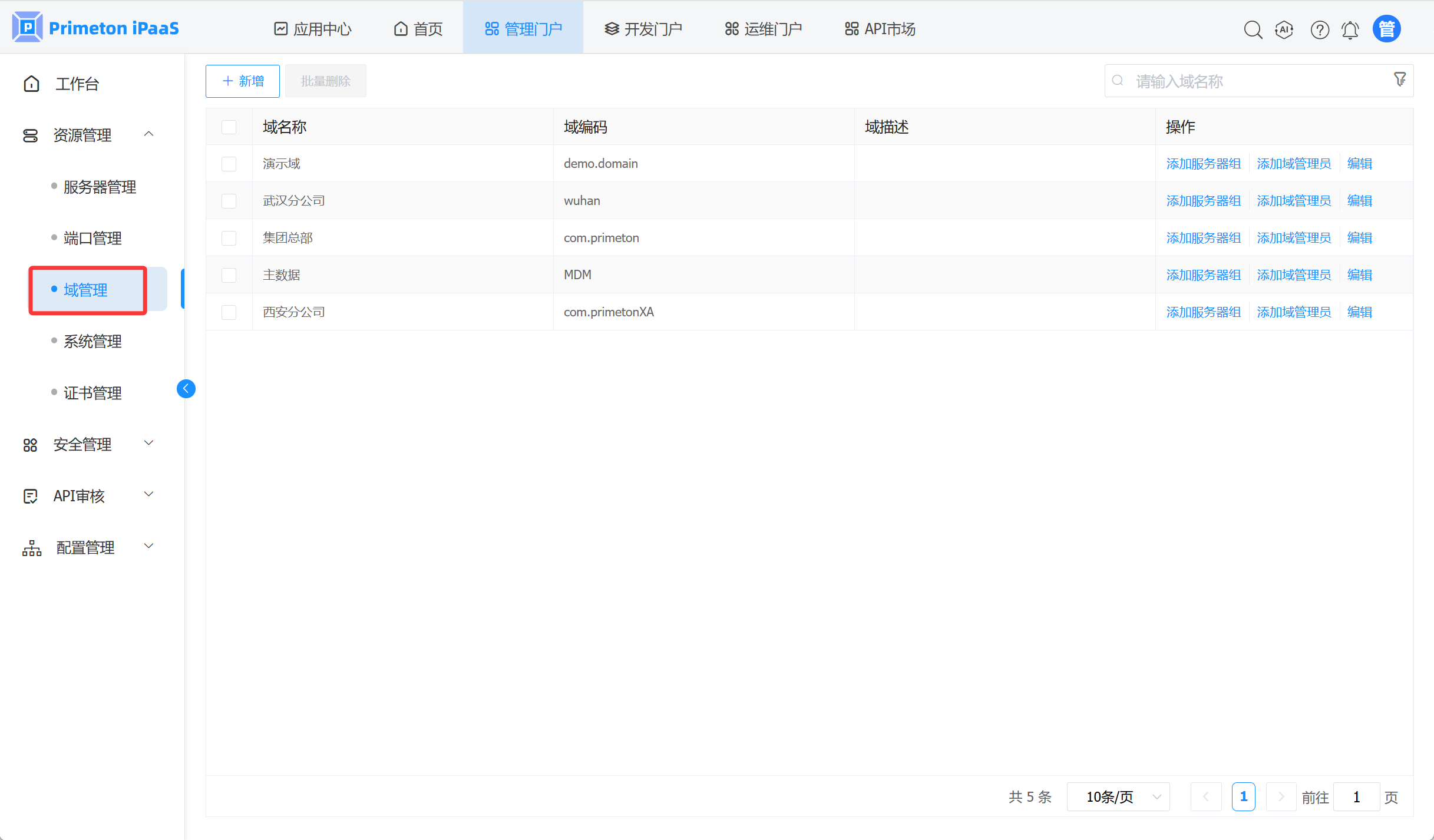The width and height of the screenshot is (1434, 840).
Task: Click the 新增 button
Action: click(243, 81)
